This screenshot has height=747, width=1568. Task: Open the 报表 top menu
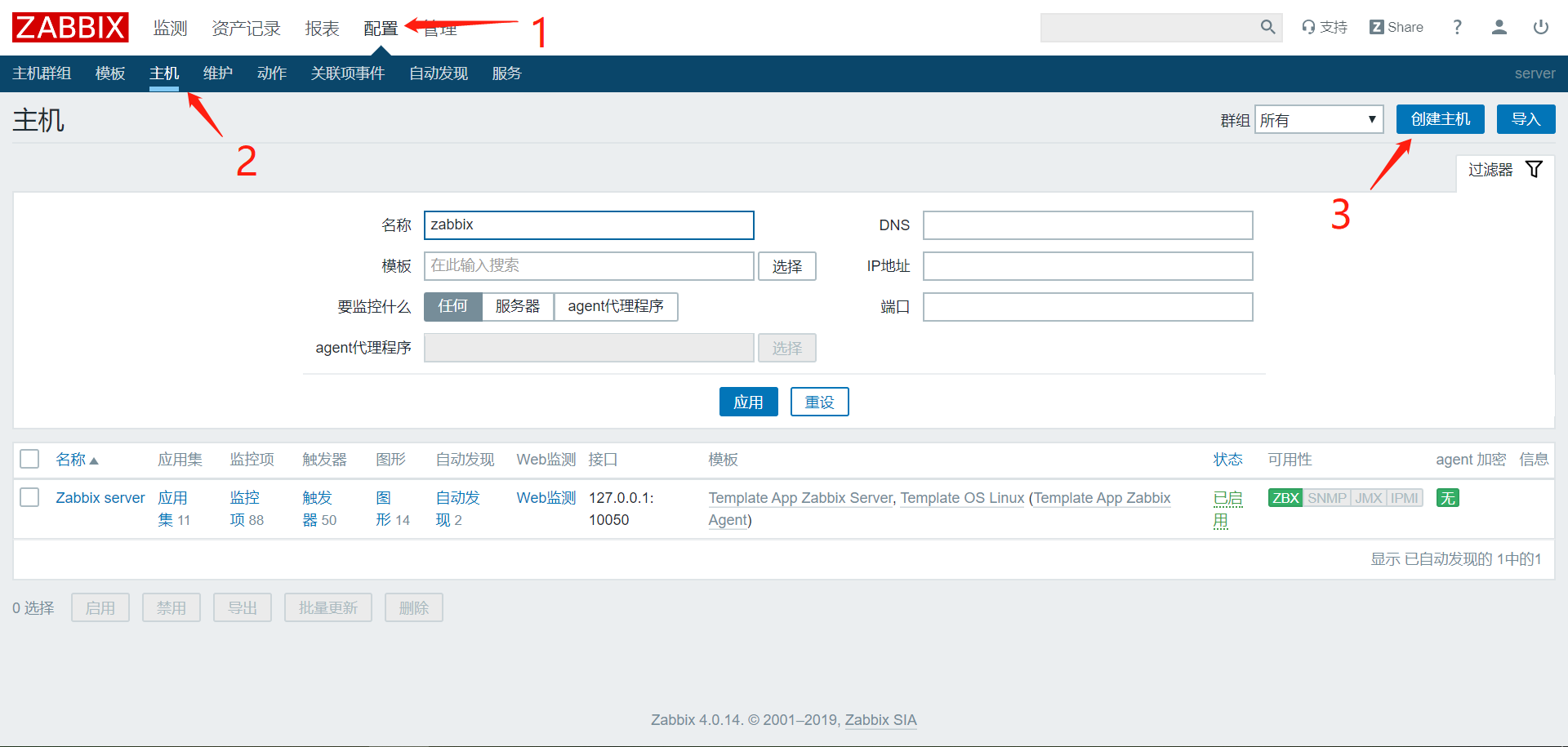322,29
